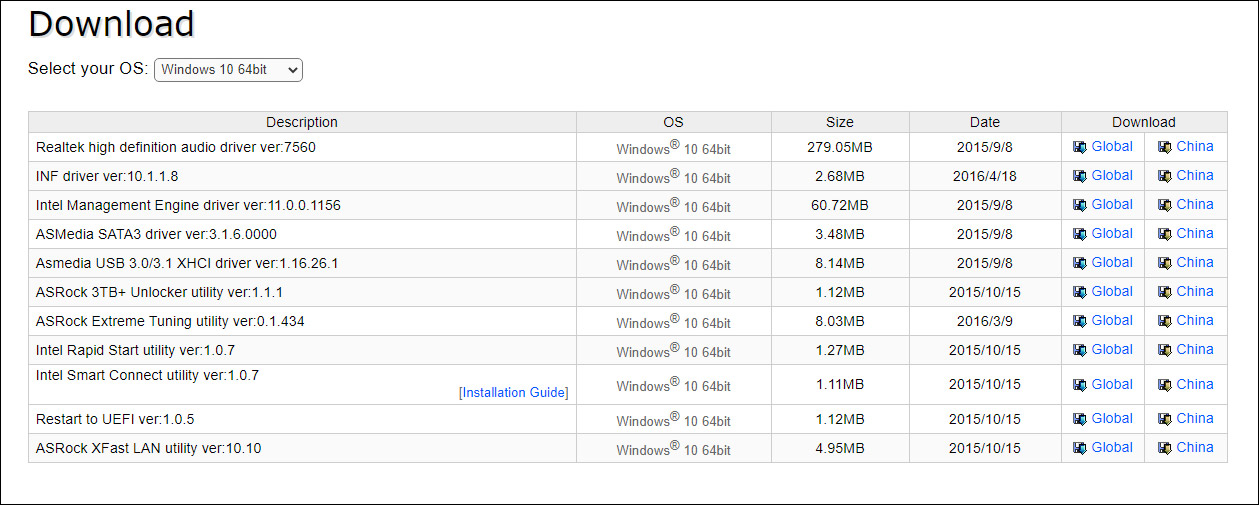Viewport: 1259px width, 505px height.
Task: Open the Installation Guide link
Action: (x=513, y=393)
